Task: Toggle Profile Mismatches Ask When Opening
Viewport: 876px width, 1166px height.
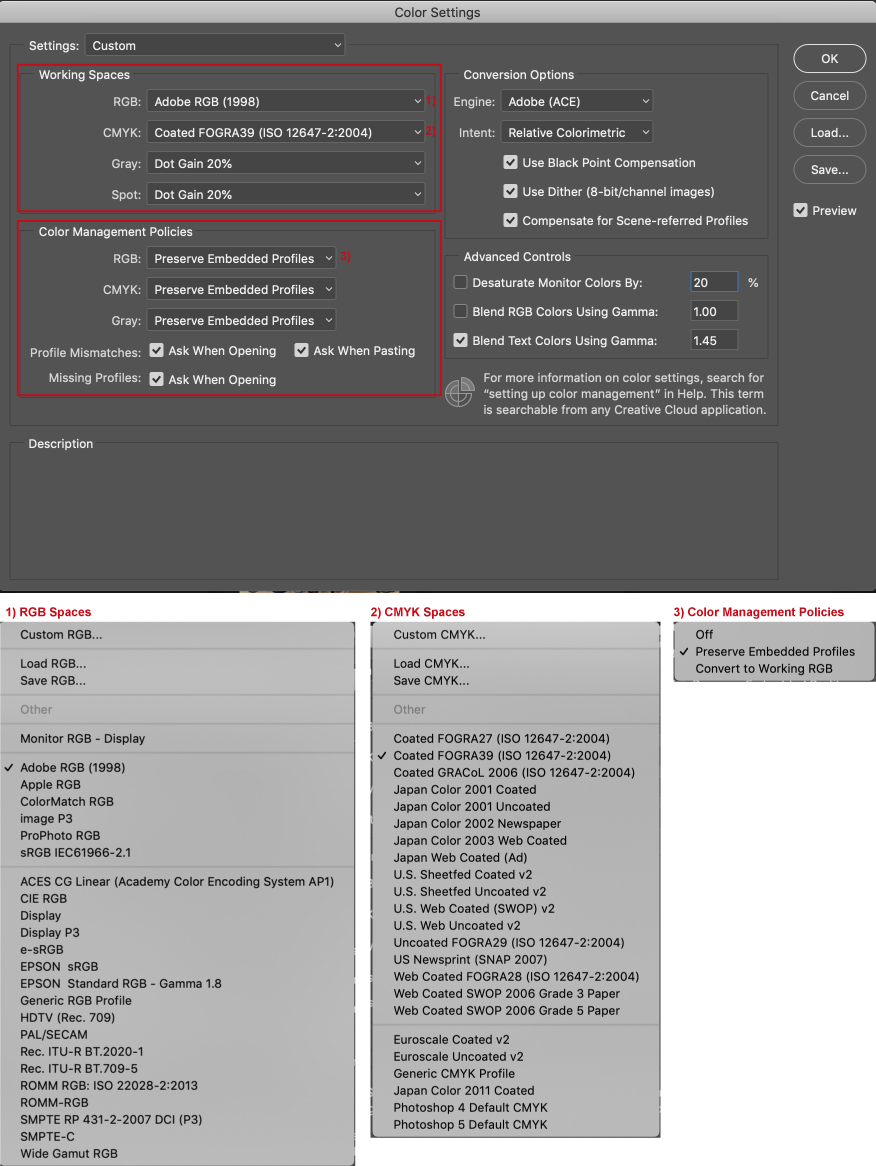Action: (x=156, y=350)
